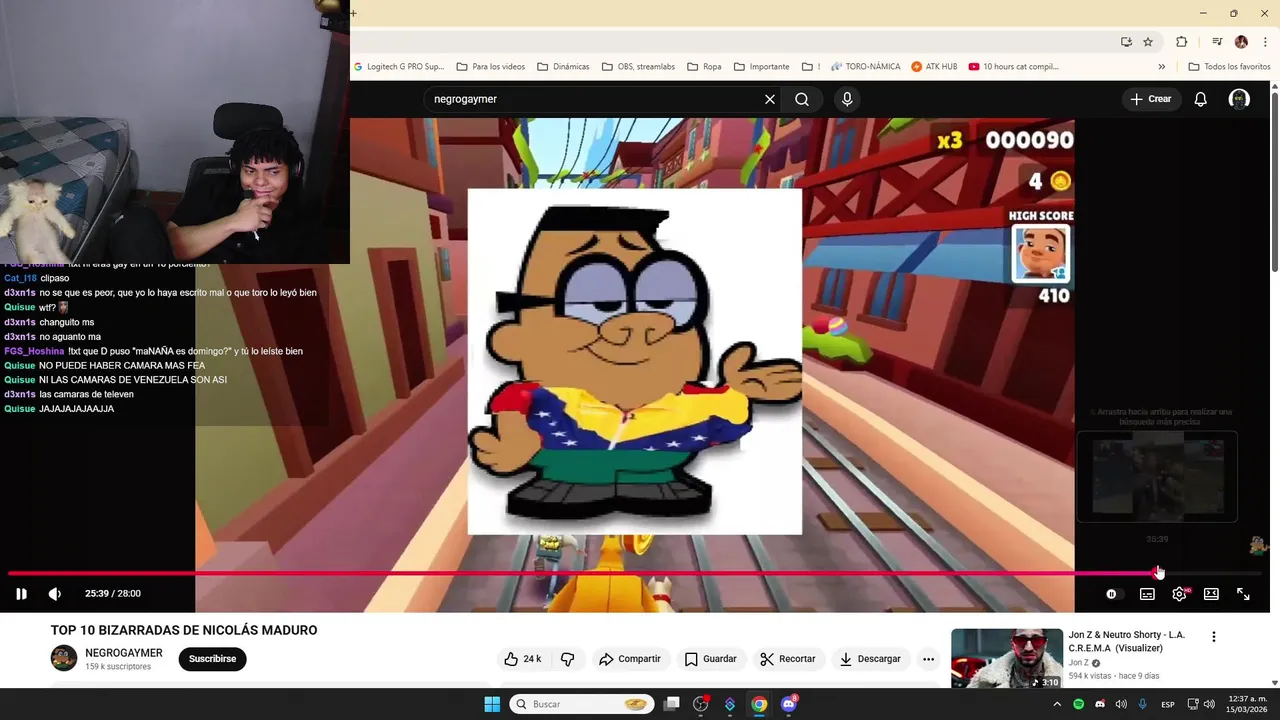Open the Ropa bookmark folder
This screenshot has height=720, width=1280.
click(704, 67)
